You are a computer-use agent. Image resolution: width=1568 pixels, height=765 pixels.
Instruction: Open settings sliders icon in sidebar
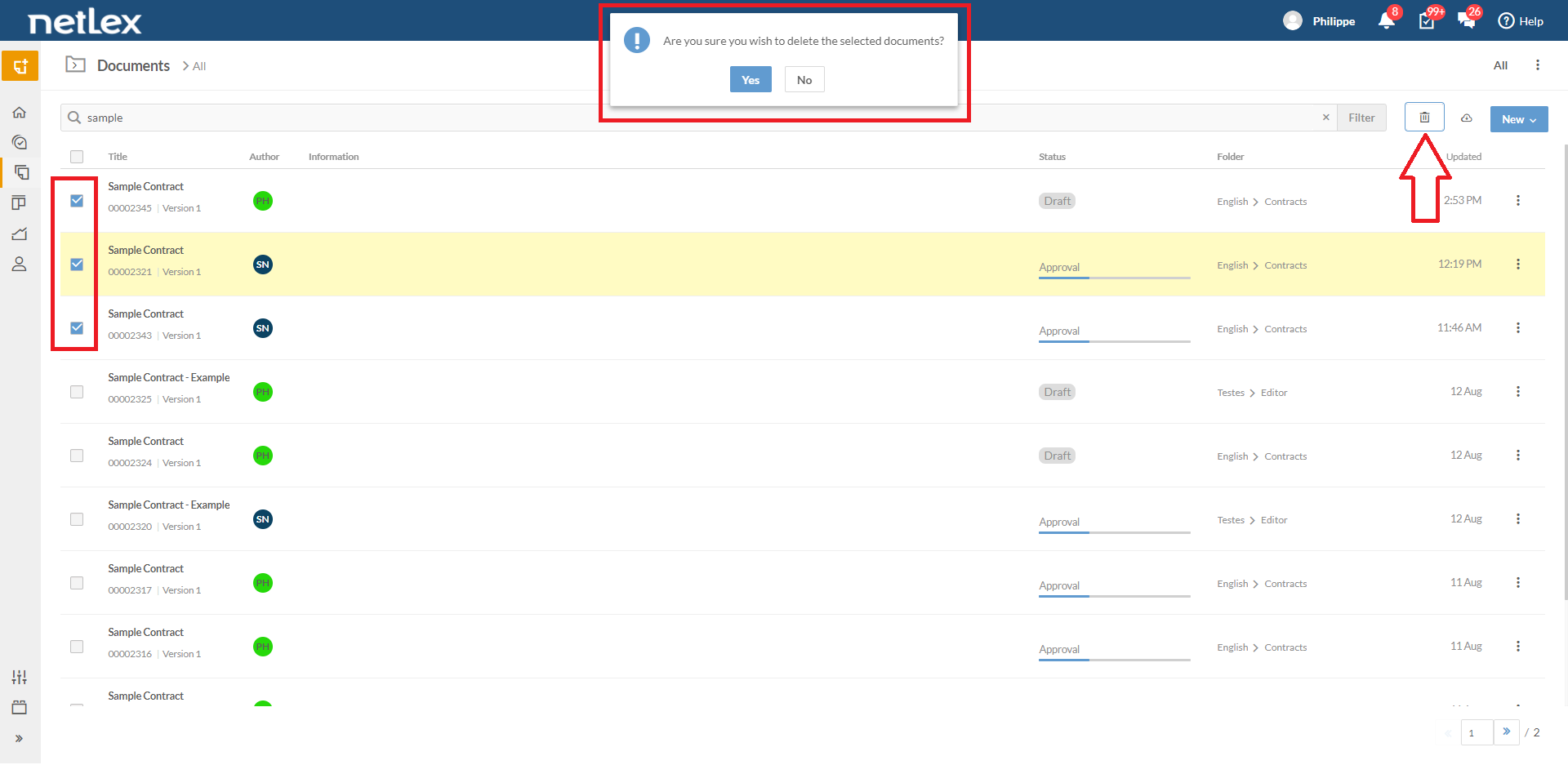(x=20, y=677)
